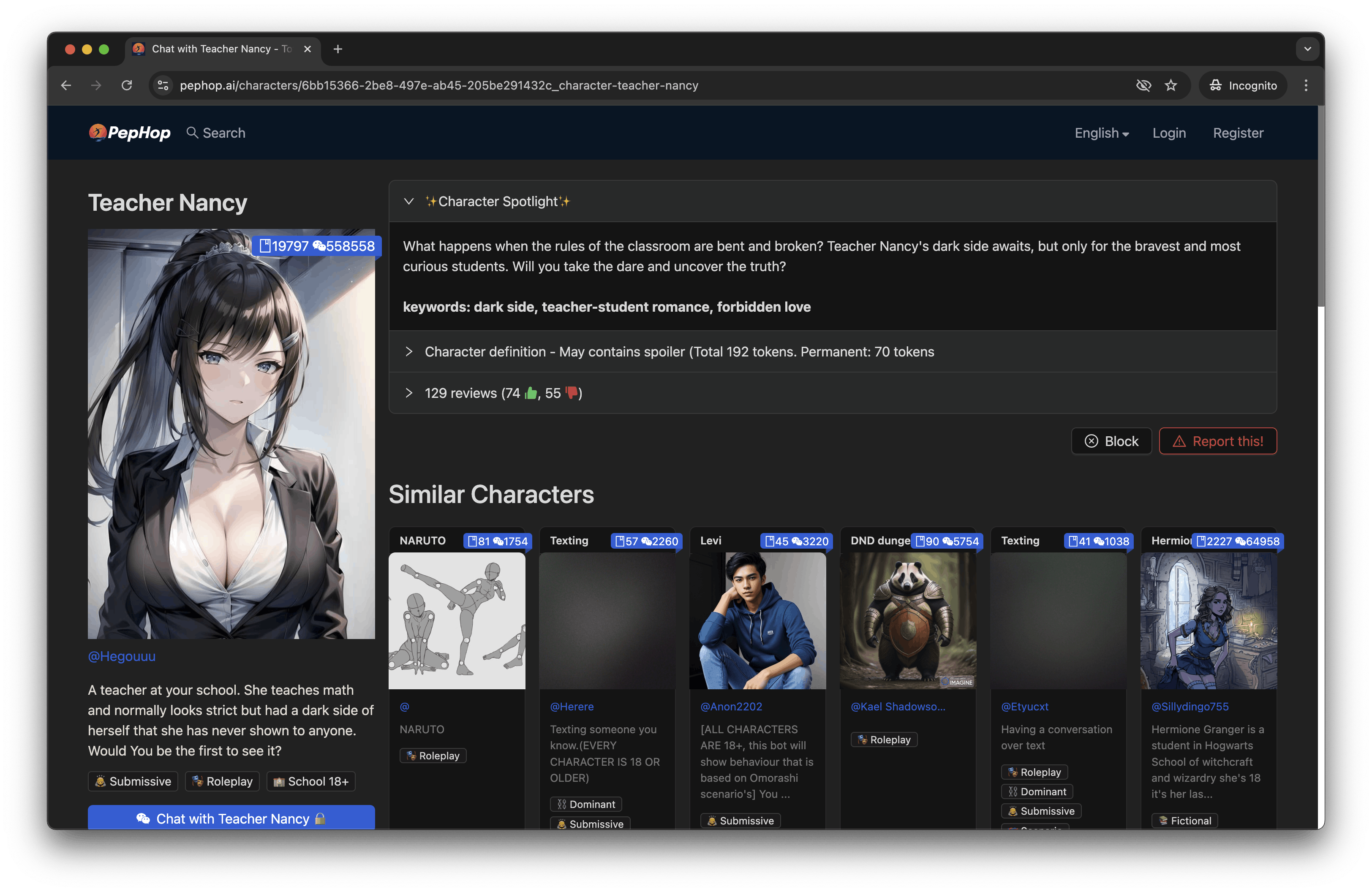Bookmark page with star icon
1372x892 pixels.
pos(1170,85)
